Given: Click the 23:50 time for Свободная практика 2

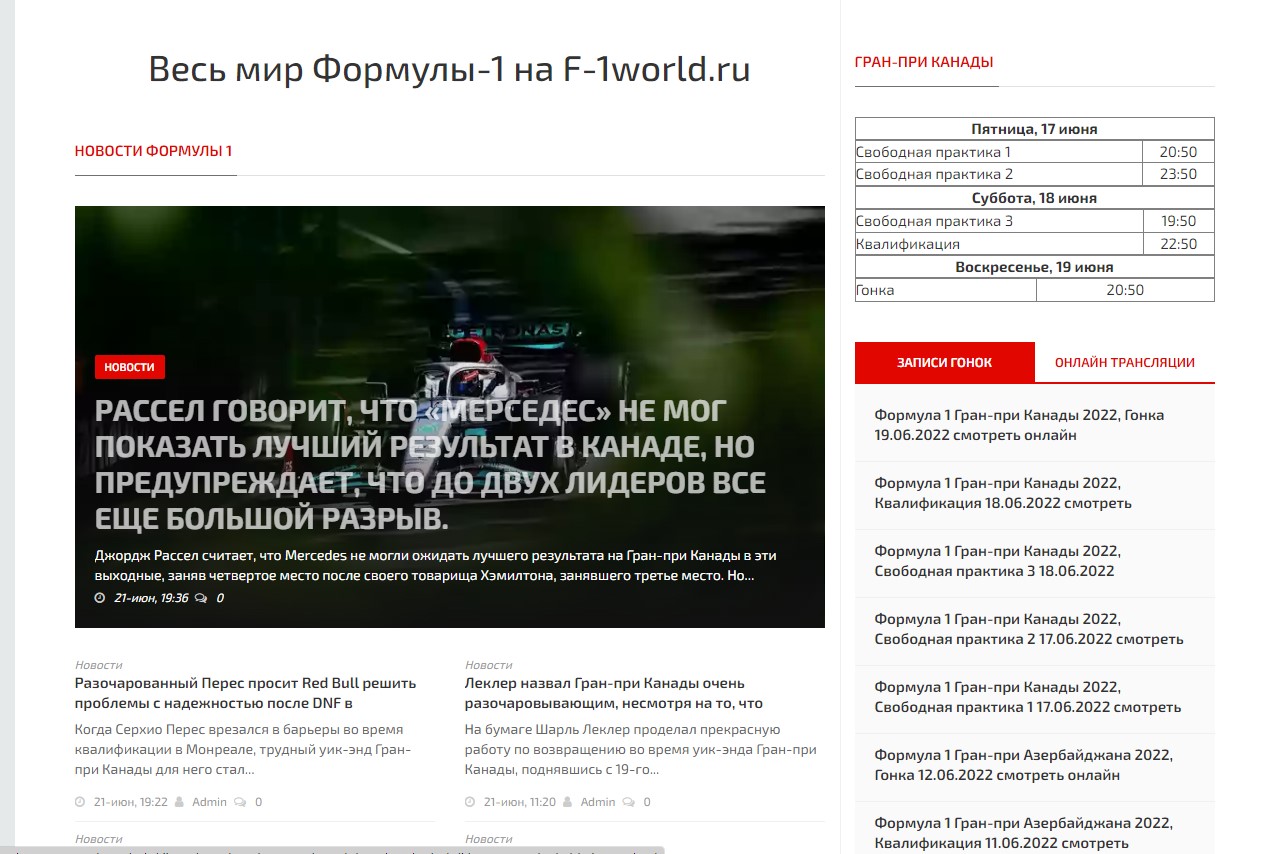Looking at the screenshot, I should (1178, 174).
